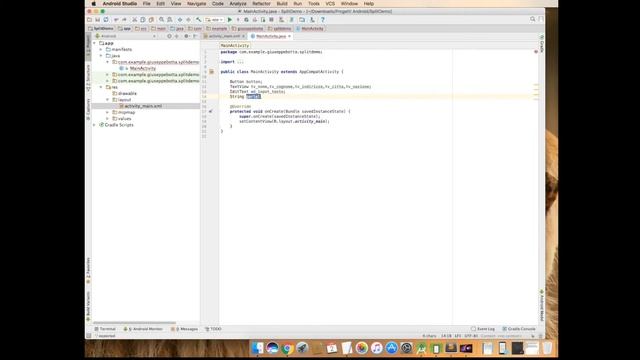Click the SplitDemo breadcrumb
This screenshot has height=360, width=640.
[101, 29]
